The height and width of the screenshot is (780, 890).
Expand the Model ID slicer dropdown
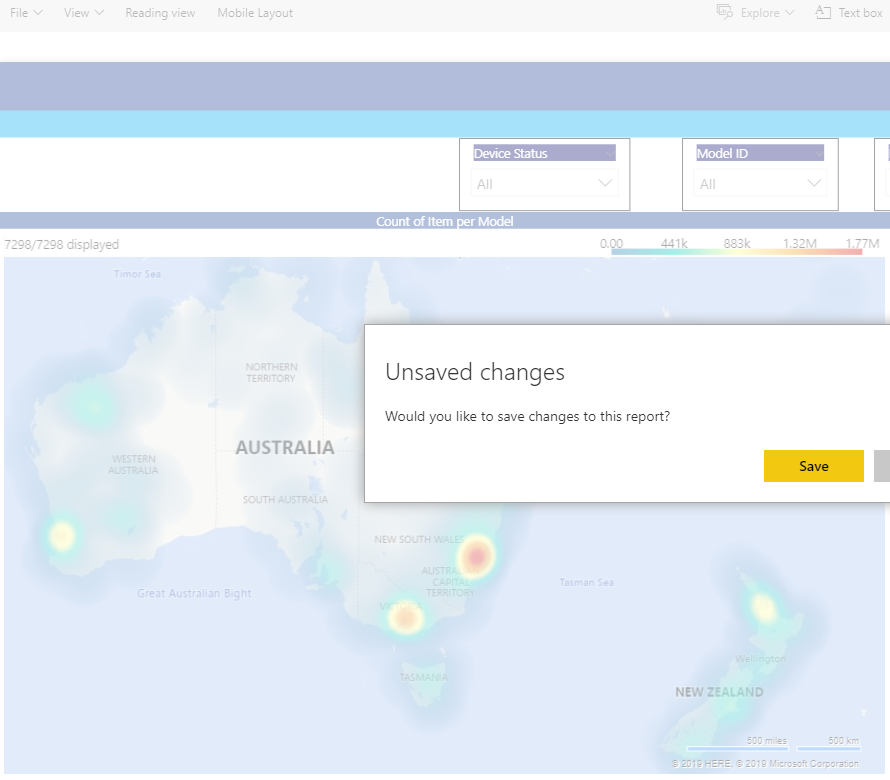[759, 184]
